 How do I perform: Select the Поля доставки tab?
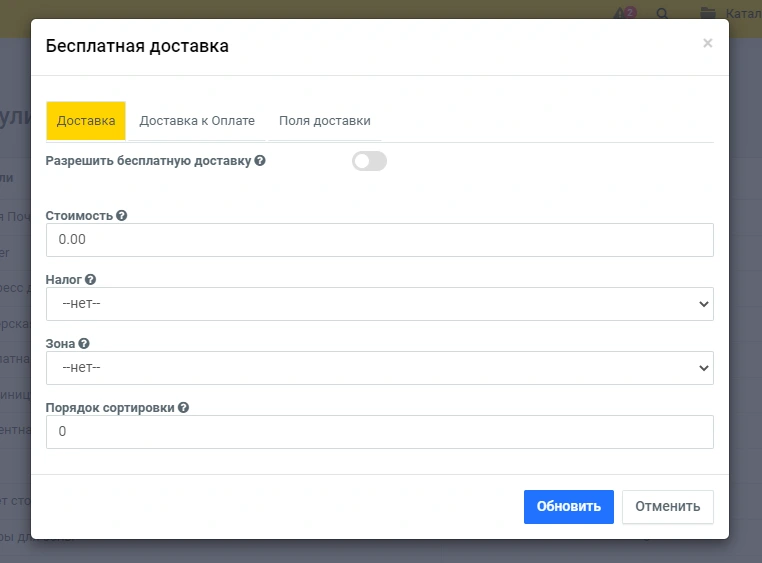(325, 121)
